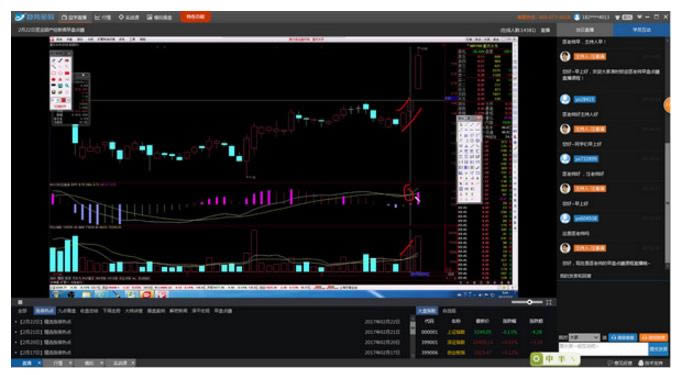The height and width of the screenshot is (375, 679).
Task: Click the host avatar on the first chat message
Action: coord(565,56)
